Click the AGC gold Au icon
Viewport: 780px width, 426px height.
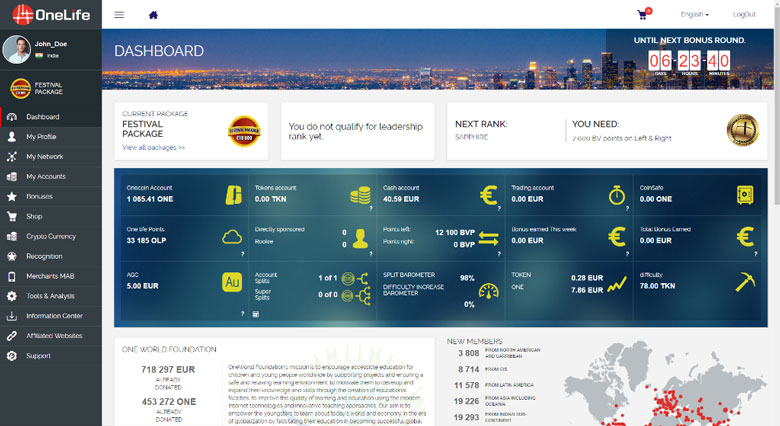[232, 282]
